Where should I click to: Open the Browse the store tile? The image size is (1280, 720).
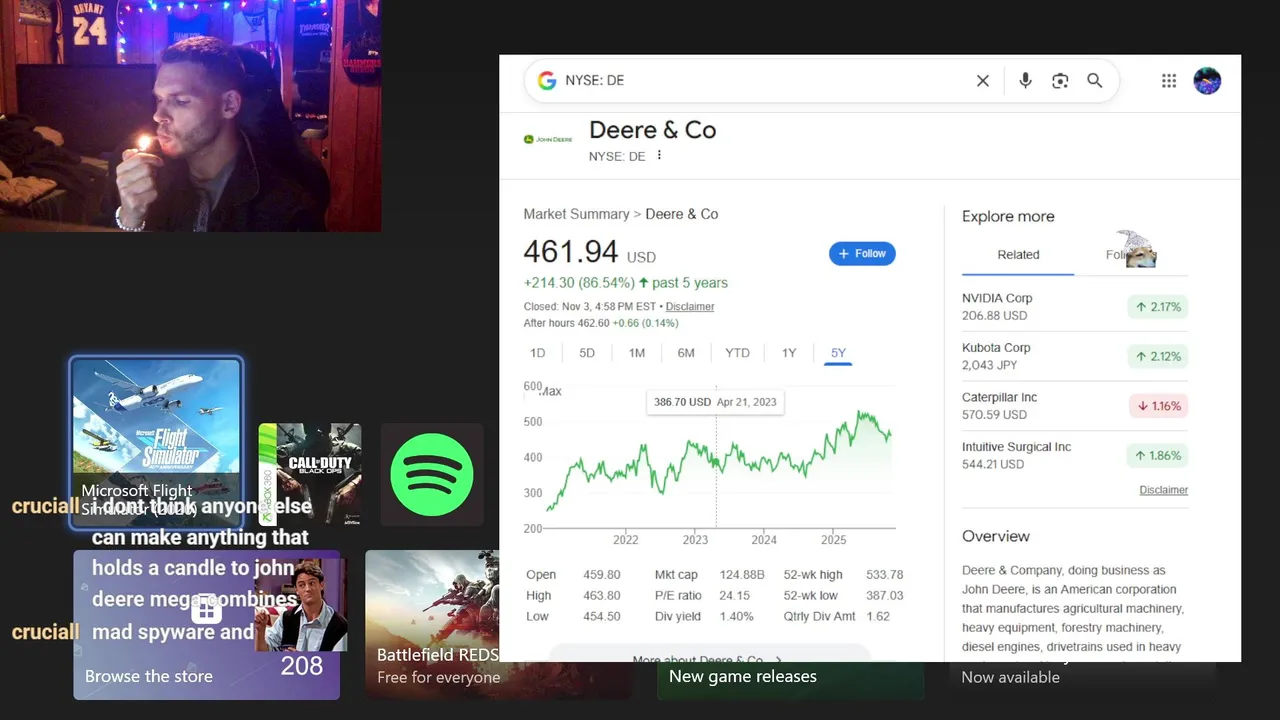point(206,624)
